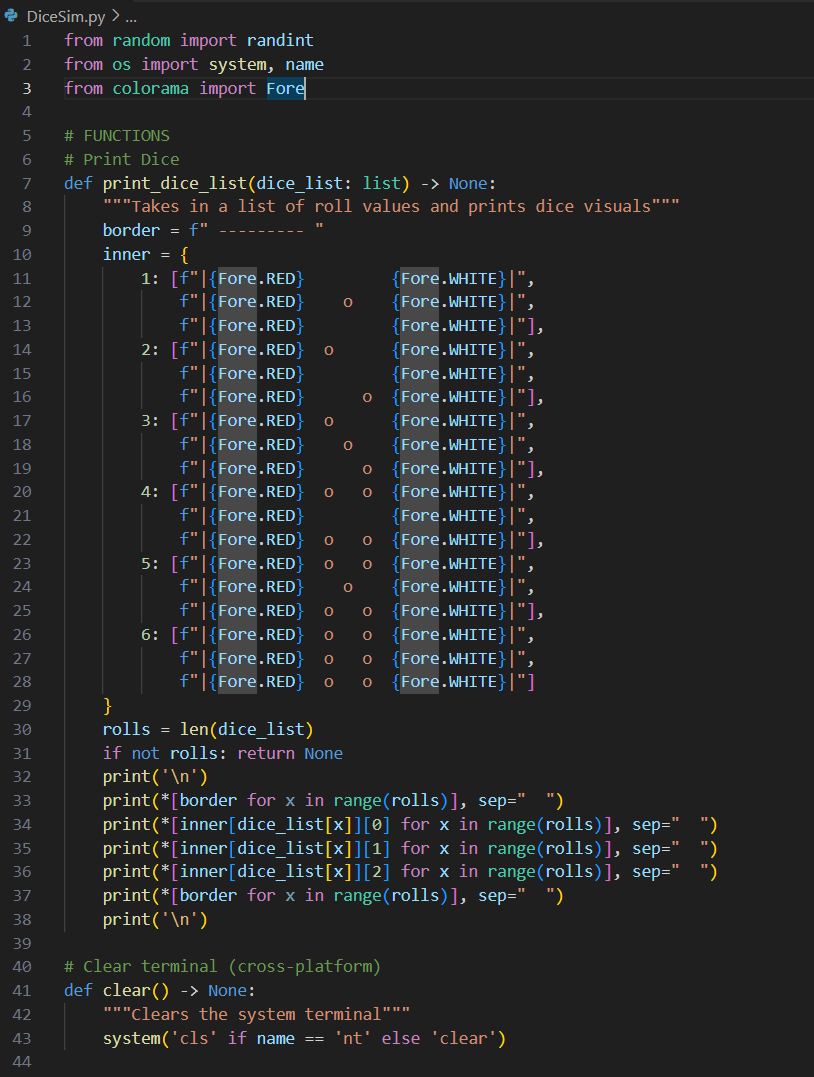Click the 'cls' string in system call
This screenshot has height=1077, width=814.
[x=194, y=1038]
